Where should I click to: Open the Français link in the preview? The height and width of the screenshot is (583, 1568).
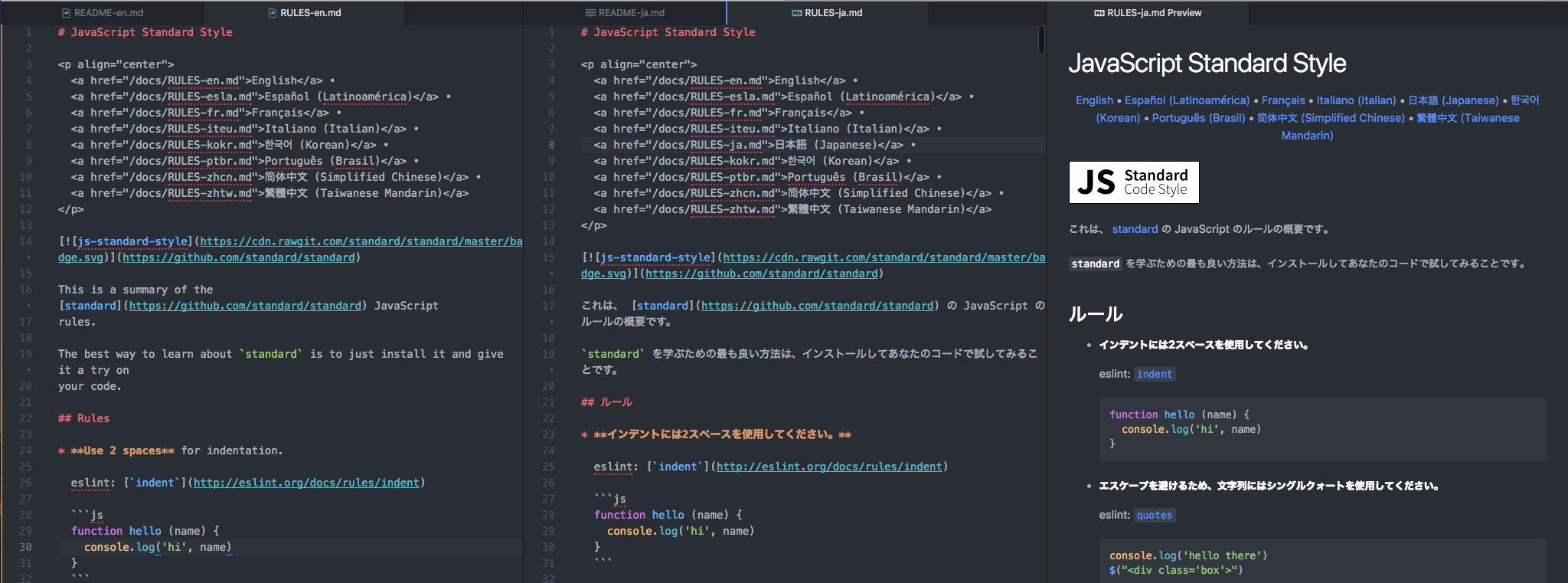(1283, 100)
